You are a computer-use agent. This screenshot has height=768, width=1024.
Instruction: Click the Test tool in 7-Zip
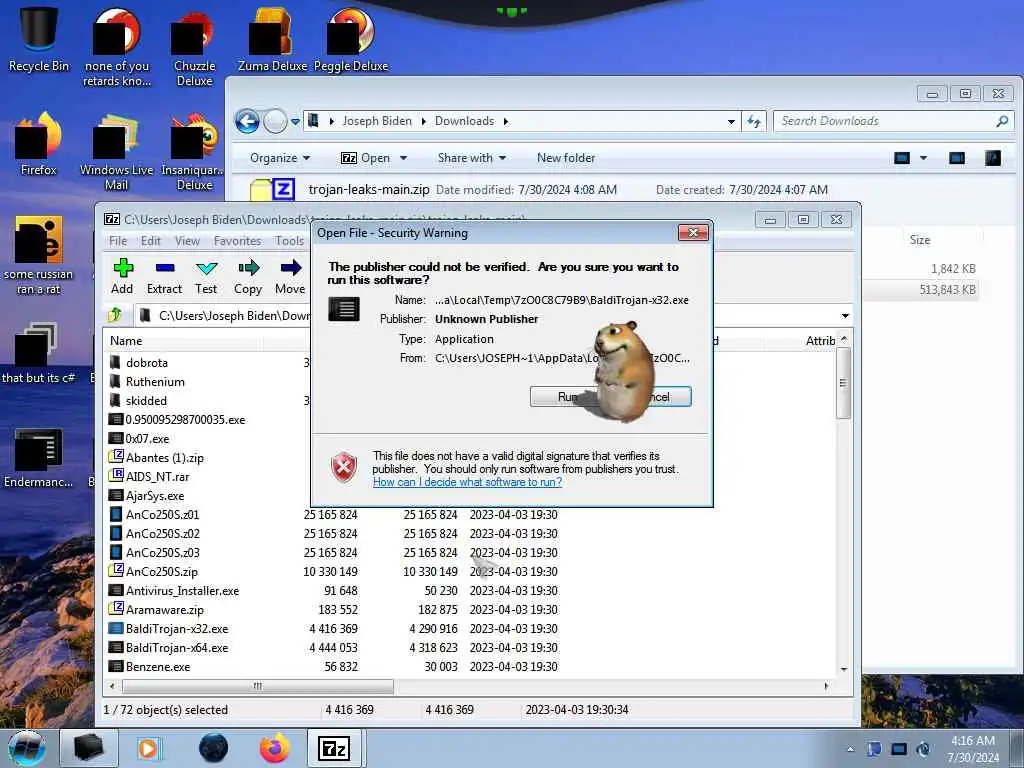pyautogui.click(x=206, y=277)
